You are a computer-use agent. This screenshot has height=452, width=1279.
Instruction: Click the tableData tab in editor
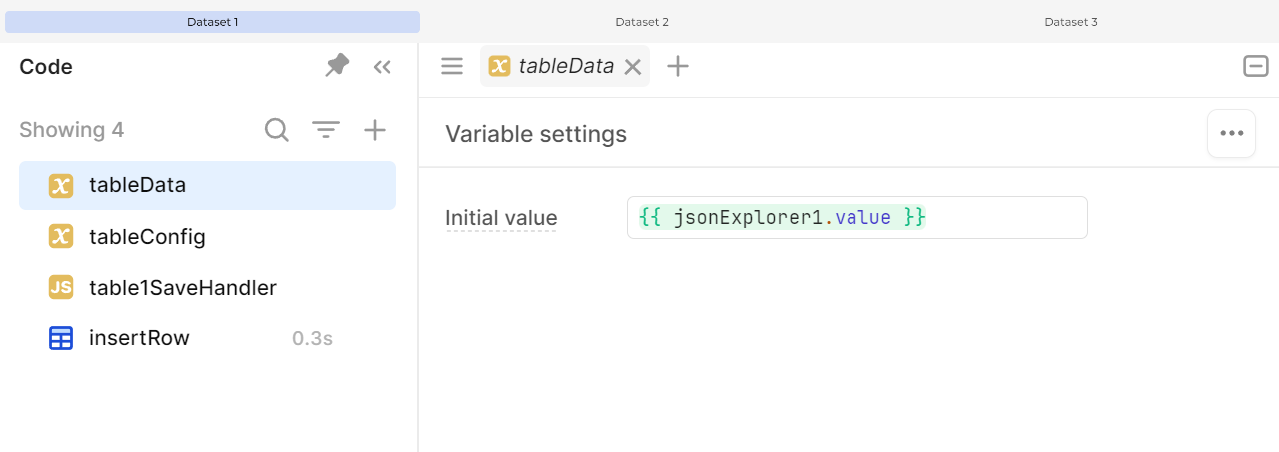565,67
